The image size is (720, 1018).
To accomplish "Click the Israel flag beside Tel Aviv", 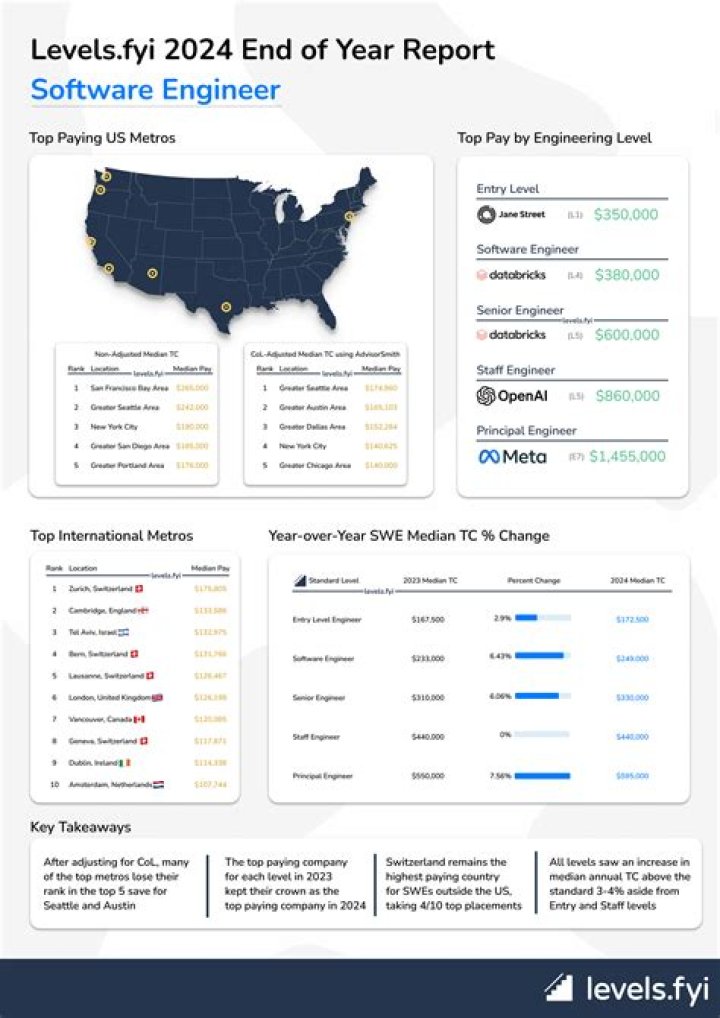I will tap(124, 632).
